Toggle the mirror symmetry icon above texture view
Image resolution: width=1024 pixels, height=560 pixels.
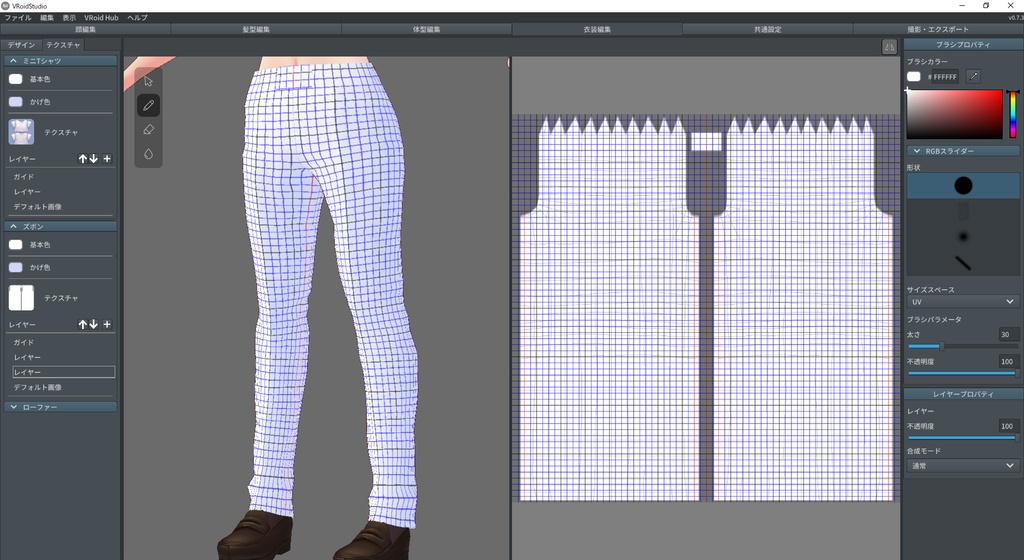coord(889,46)
